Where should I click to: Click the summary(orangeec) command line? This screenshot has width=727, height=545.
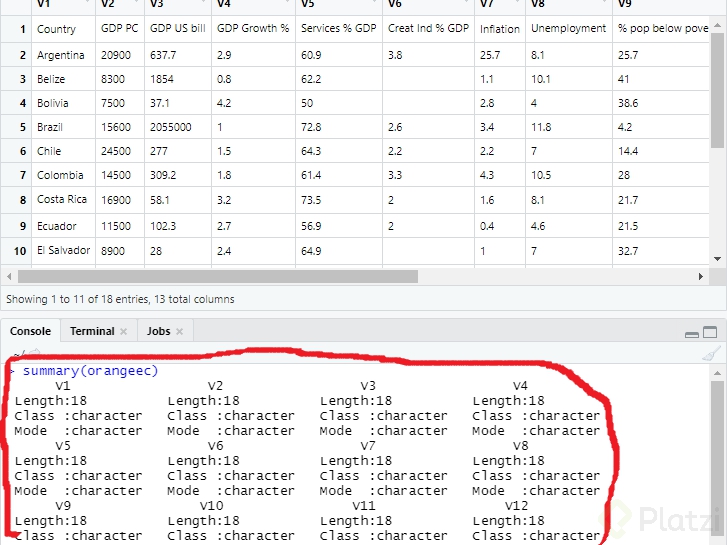click(90, 371)
